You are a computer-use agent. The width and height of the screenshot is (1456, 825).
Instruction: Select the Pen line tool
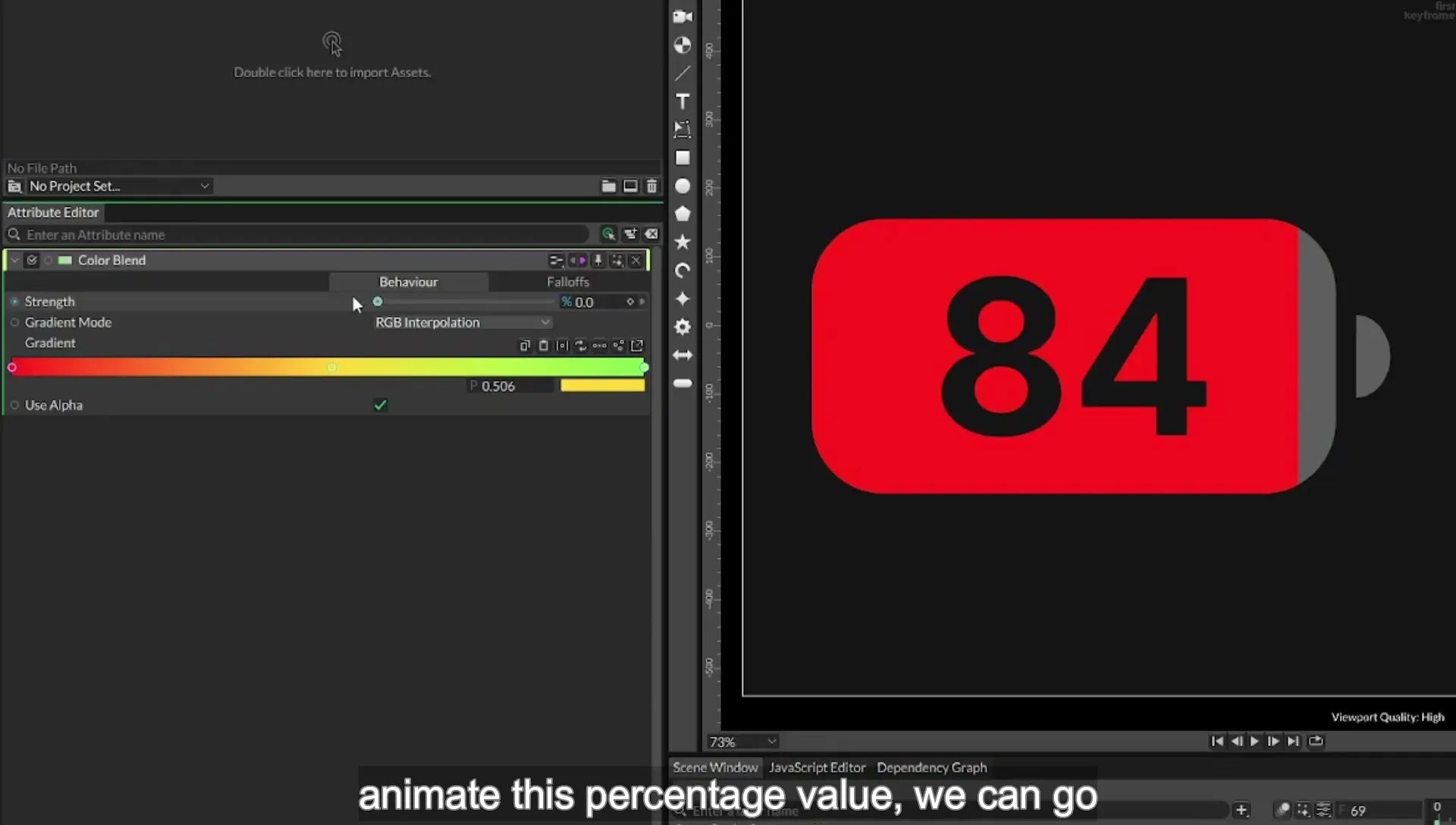coord(682,74)
